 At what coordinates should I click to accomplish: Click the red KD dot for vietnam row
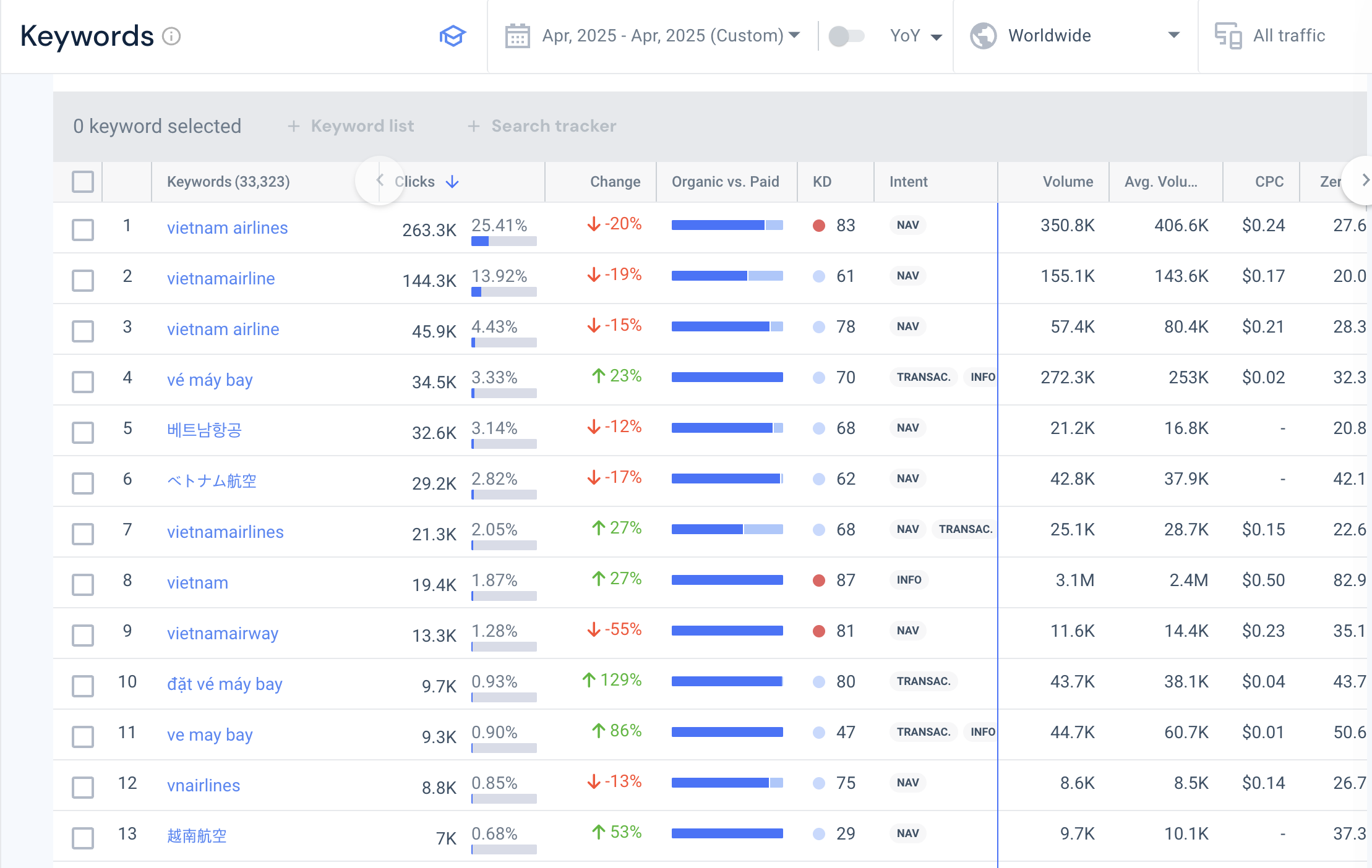tap(819, 580)
